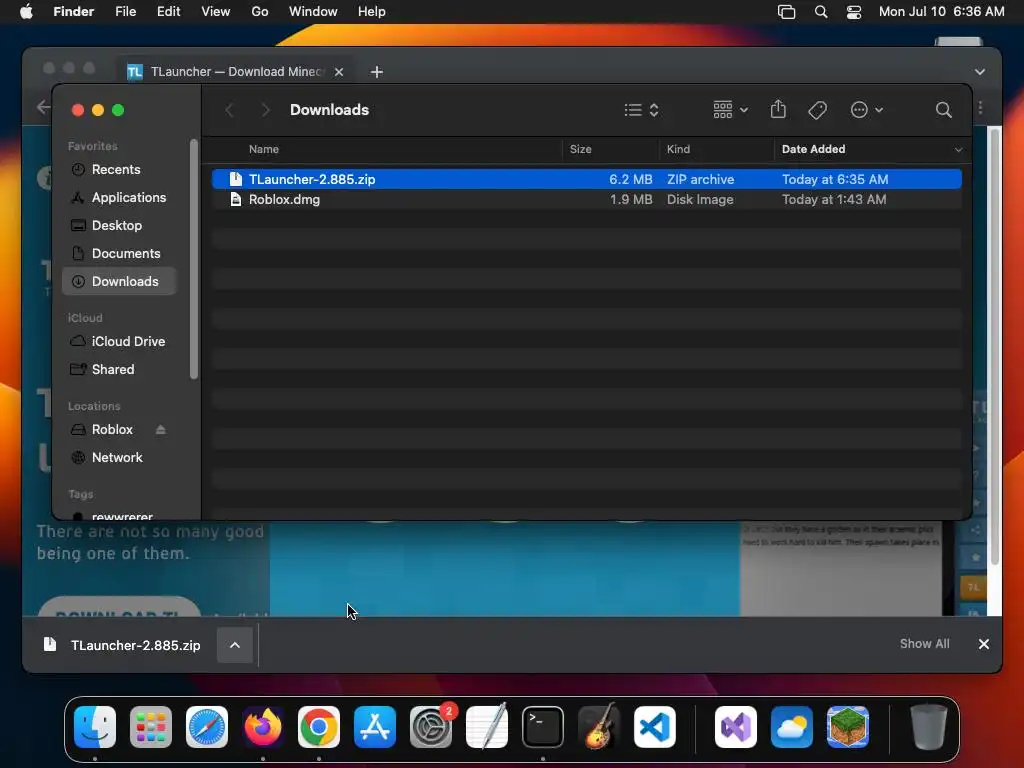Open the File menu
Image resolution: width=1024 pixels, height=768 pixels.
pos(125,12)
